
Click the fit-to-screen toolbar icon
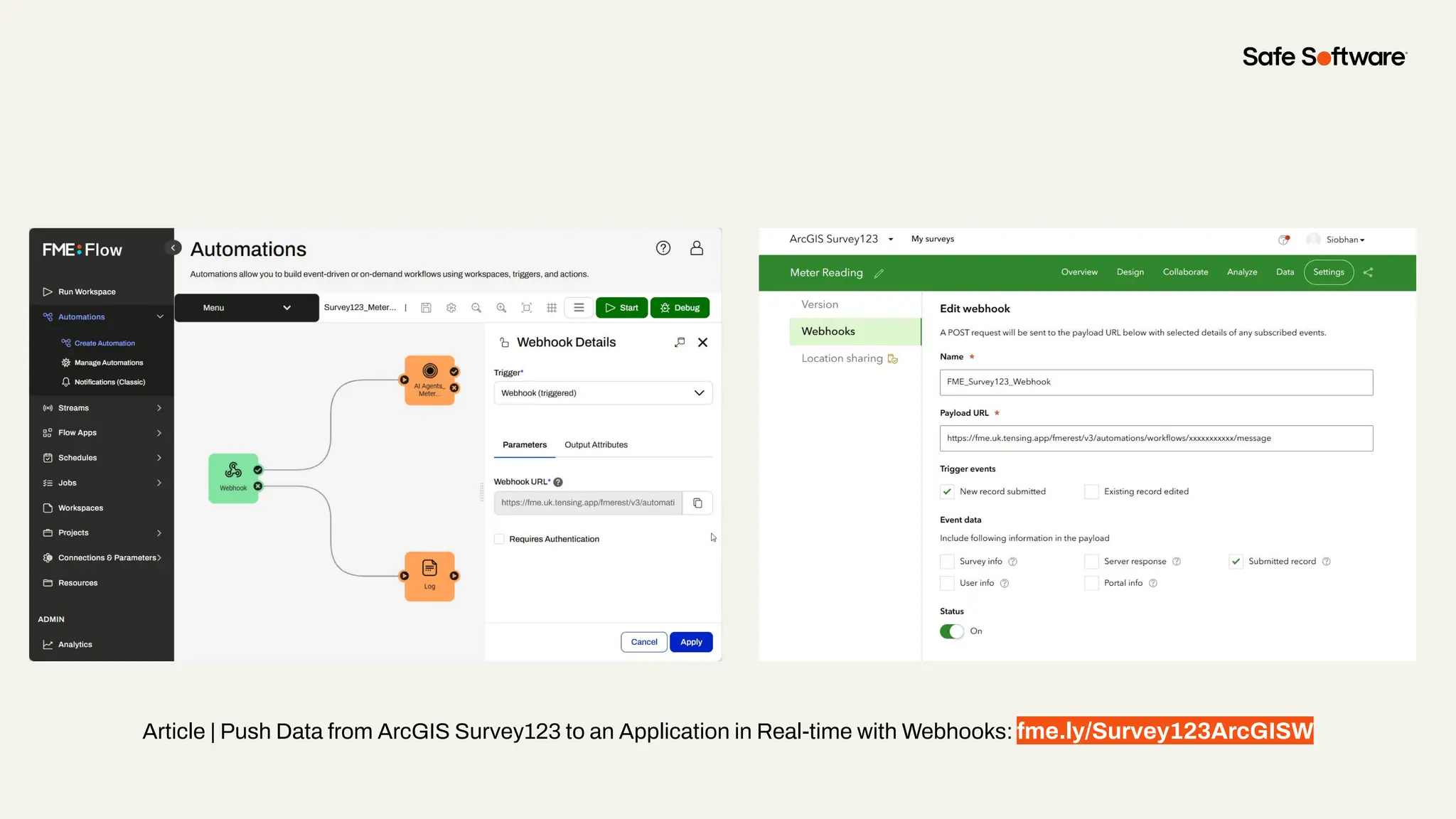click(527, 308)
